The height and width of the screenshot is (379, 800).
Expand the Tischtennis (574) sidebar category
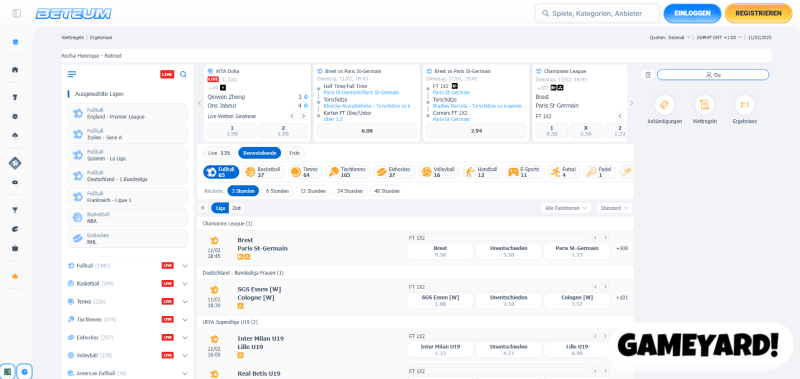tap(185, 319)
